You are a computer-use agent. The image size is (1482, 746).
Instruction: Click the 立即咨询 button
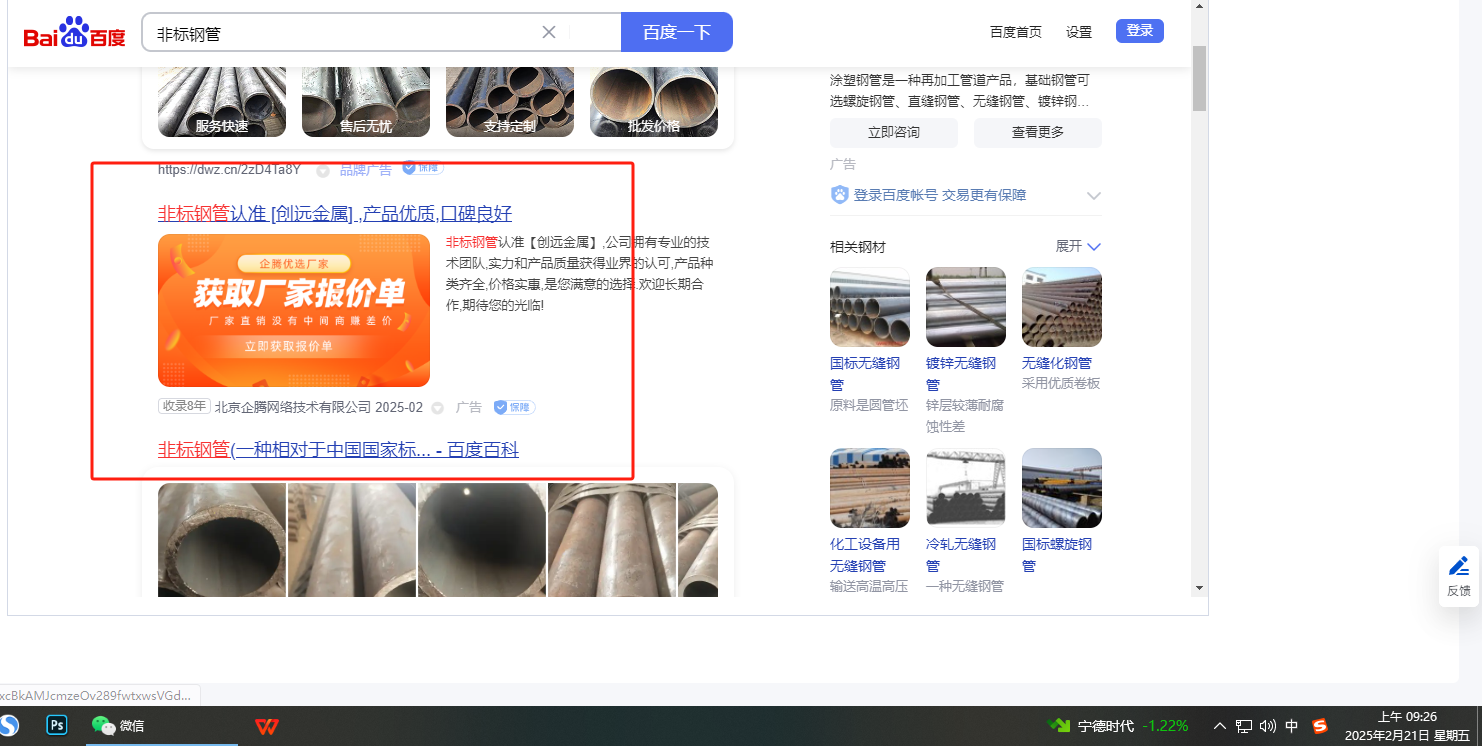[x=894, y=132]
